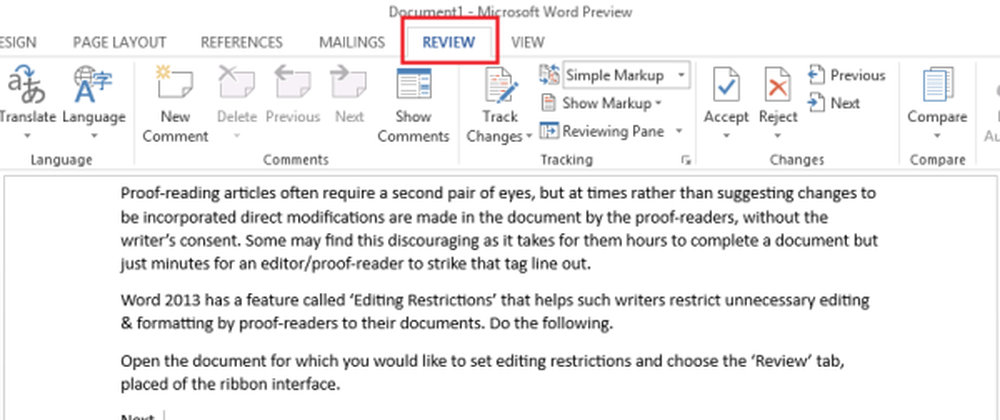
Task: Open Reviewing Pane dropdown arrow
Action: 678,131
